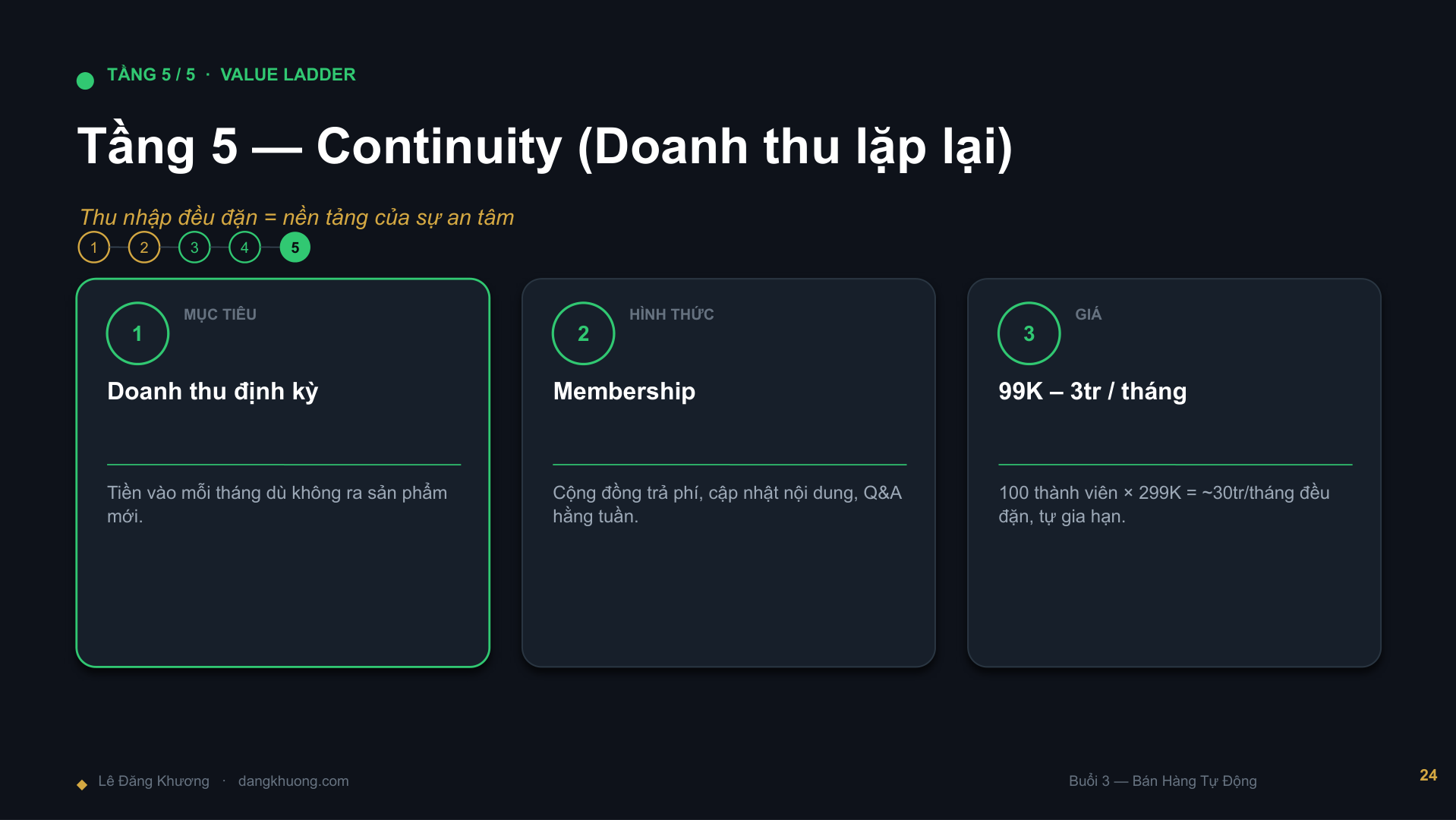Click the TẦNG 5 / 5 label
Image resolution: width=1456 pixels, height=820 pixels.
click(151, 74)
